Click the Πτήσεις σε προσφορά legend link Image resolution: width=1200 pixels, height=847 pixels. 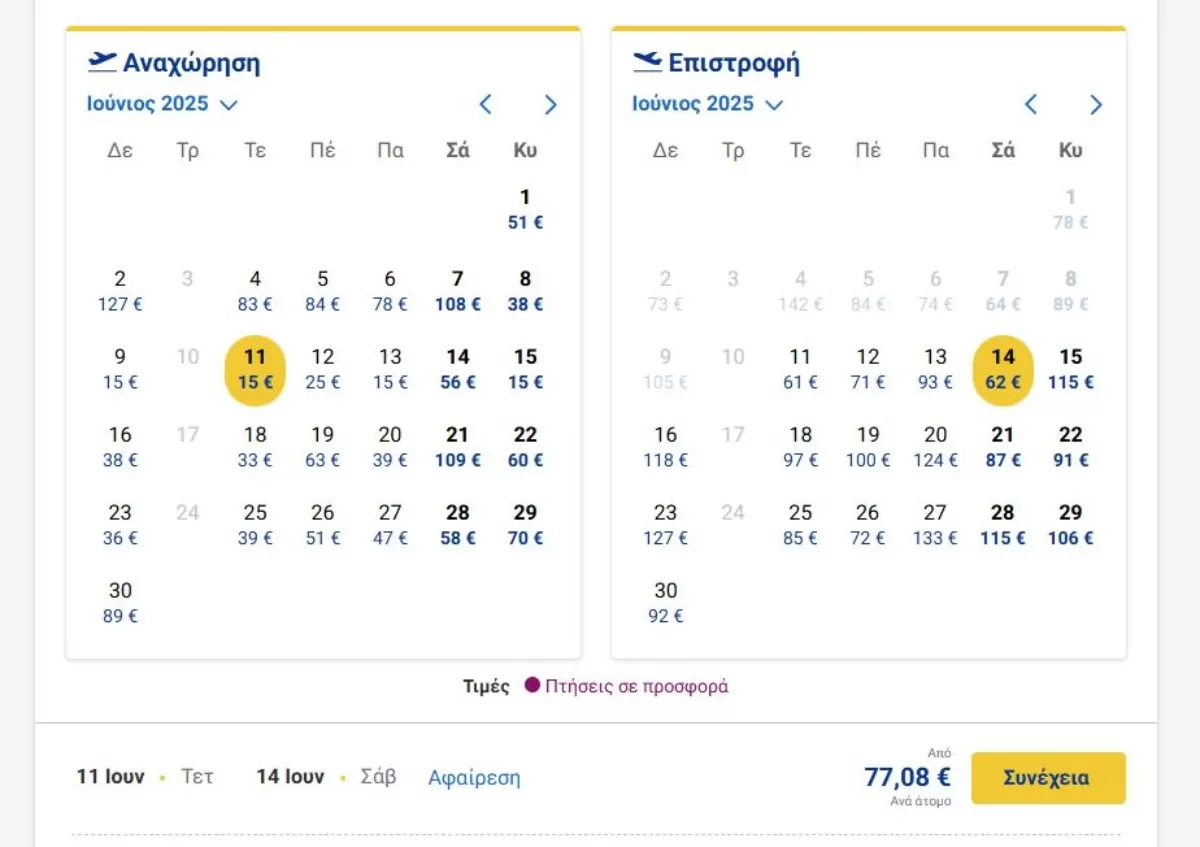[637, 687]
